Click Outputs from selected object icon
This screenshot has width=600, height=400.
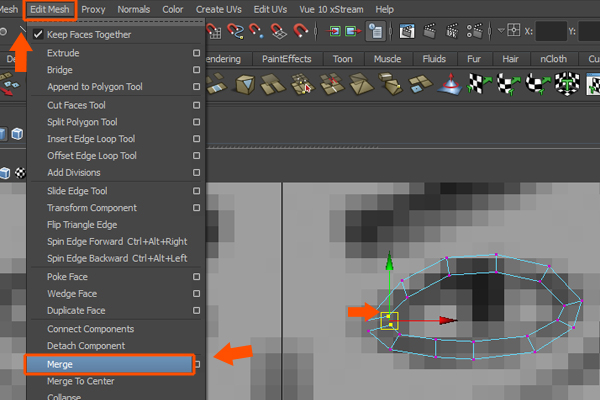[353, 31]
